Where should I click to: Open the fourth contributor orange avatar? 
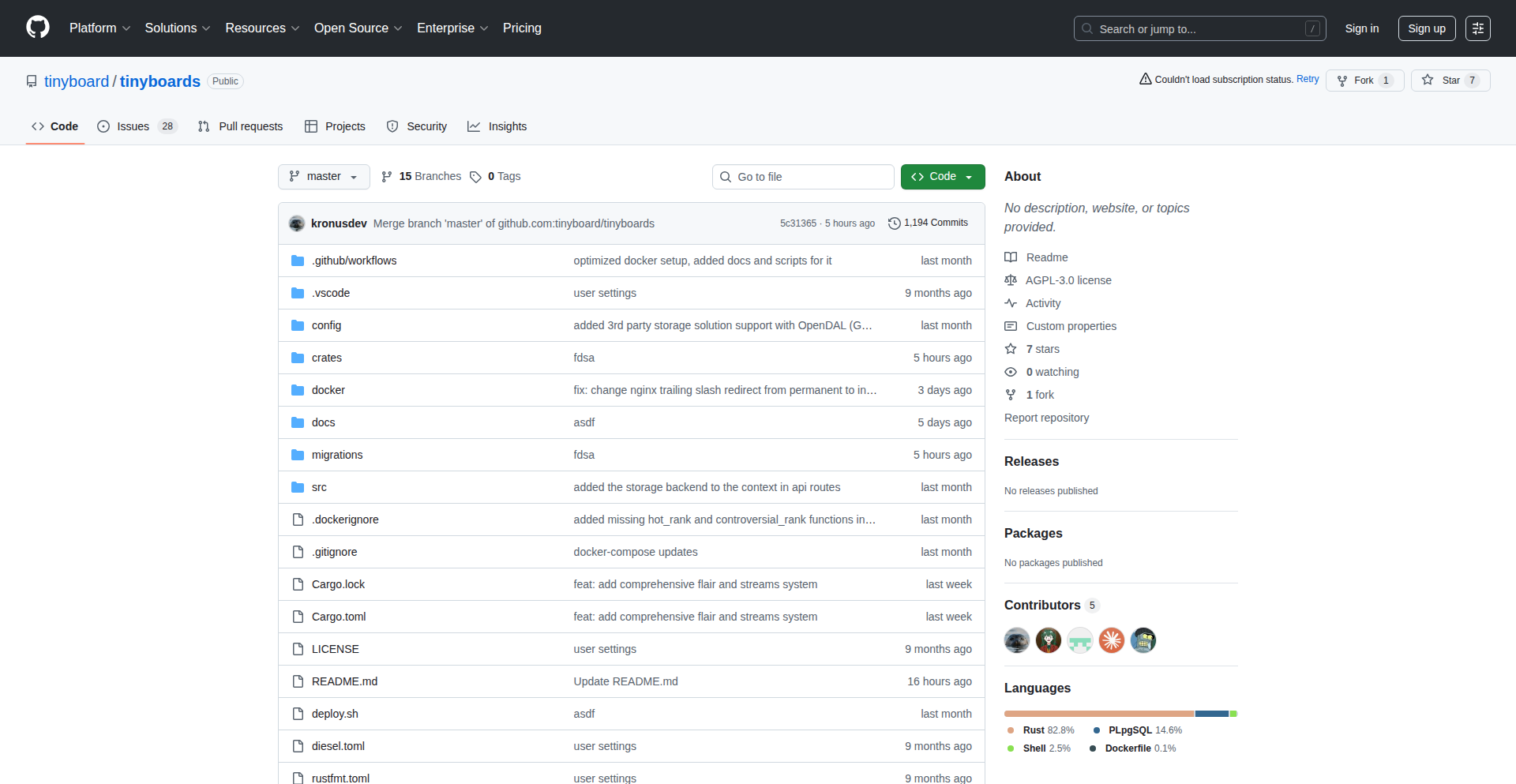[1112, 640]
